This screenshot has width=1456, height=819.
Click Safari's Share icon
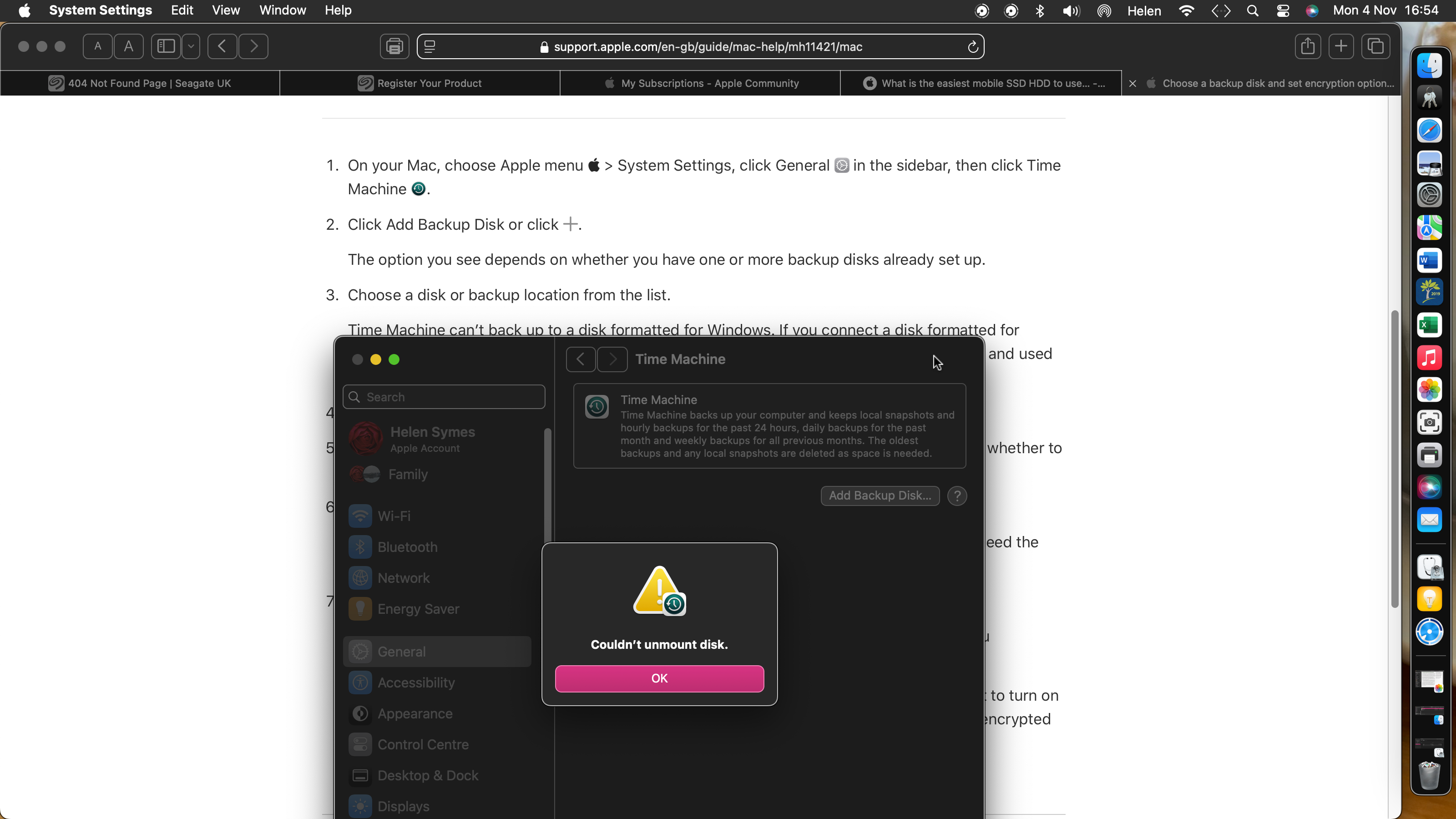(1307, 46)
